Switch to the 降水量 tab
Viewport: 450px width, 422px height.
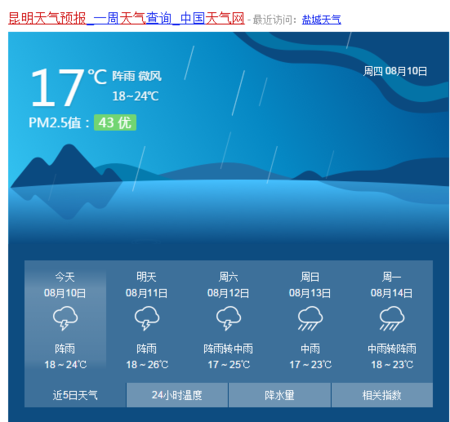tap(279, 395)
